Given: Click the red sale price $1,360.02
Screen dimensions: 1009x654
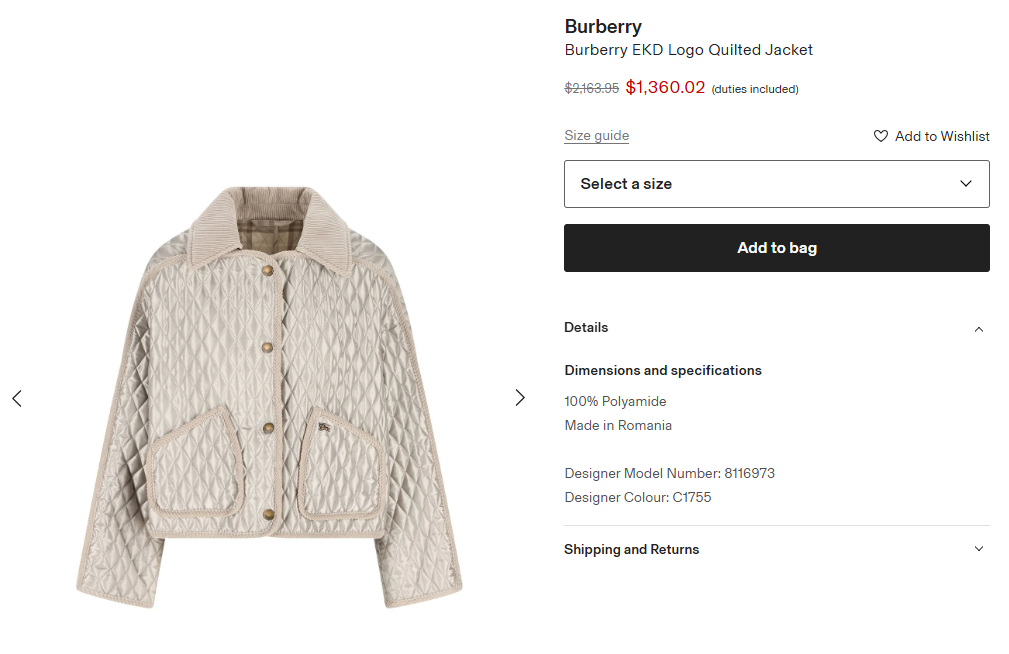Looking at the screenshot, I should click(665, 87).
